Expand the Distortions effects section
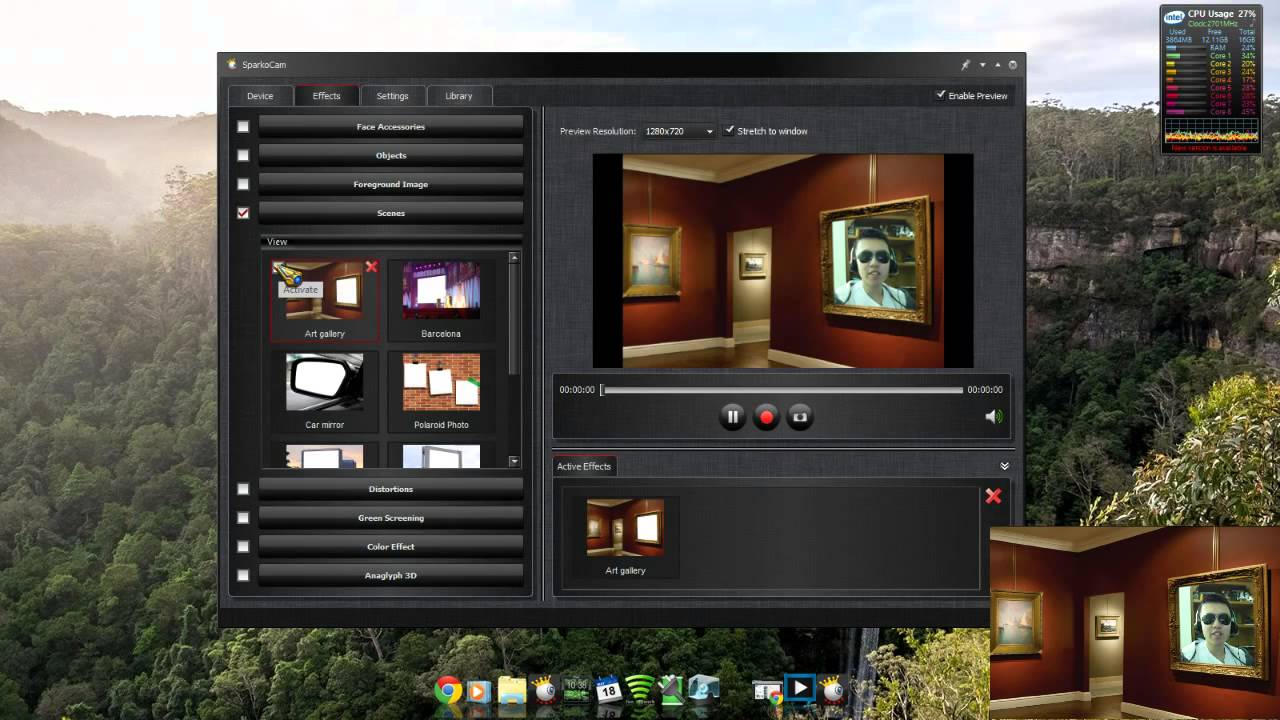This screenshot has height=720, width=1280. click(x=390, y=489)
